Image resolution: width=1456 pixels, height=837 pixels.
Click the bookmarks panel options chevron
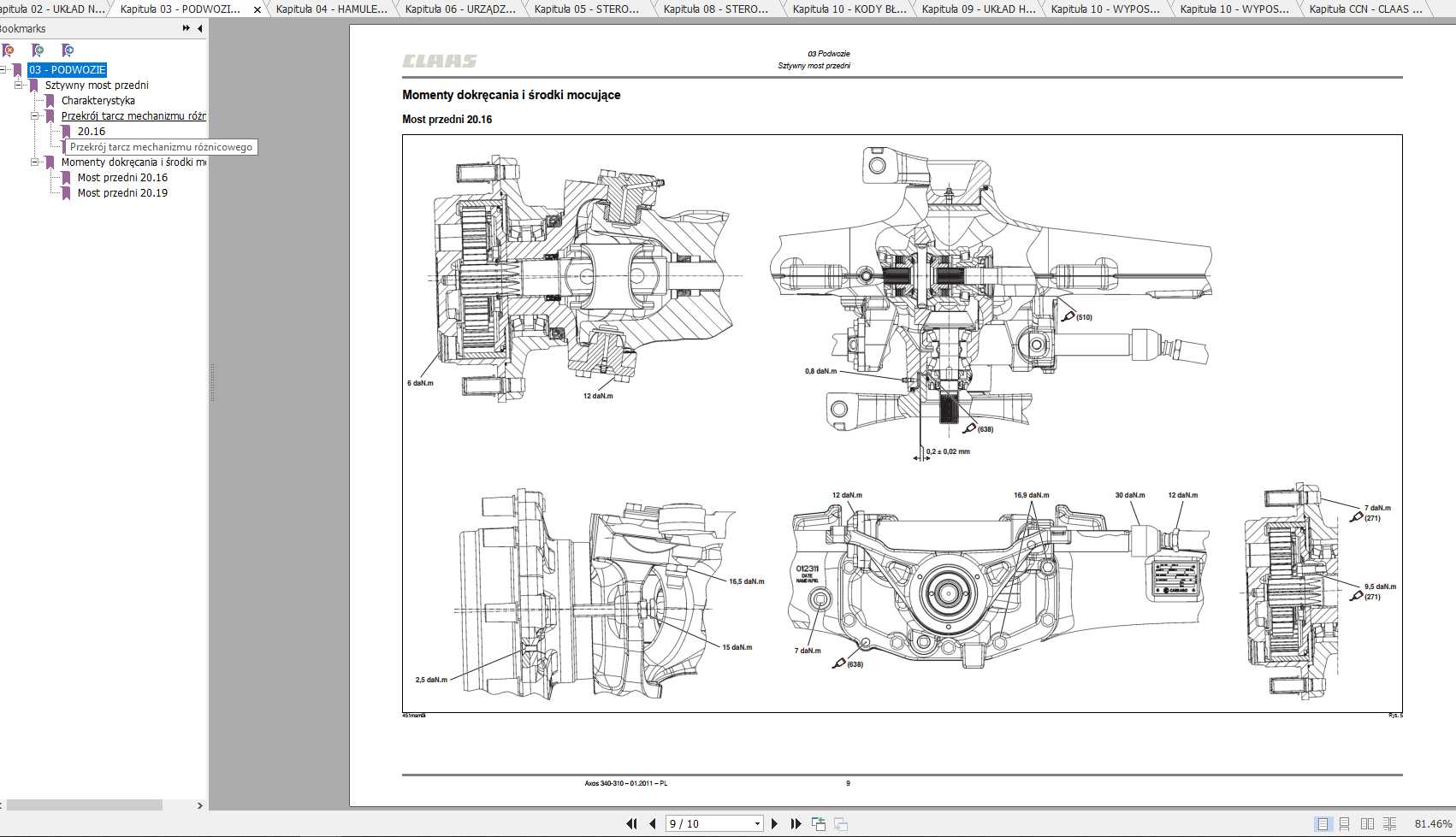pyautogui.click(x=185, y=27)
